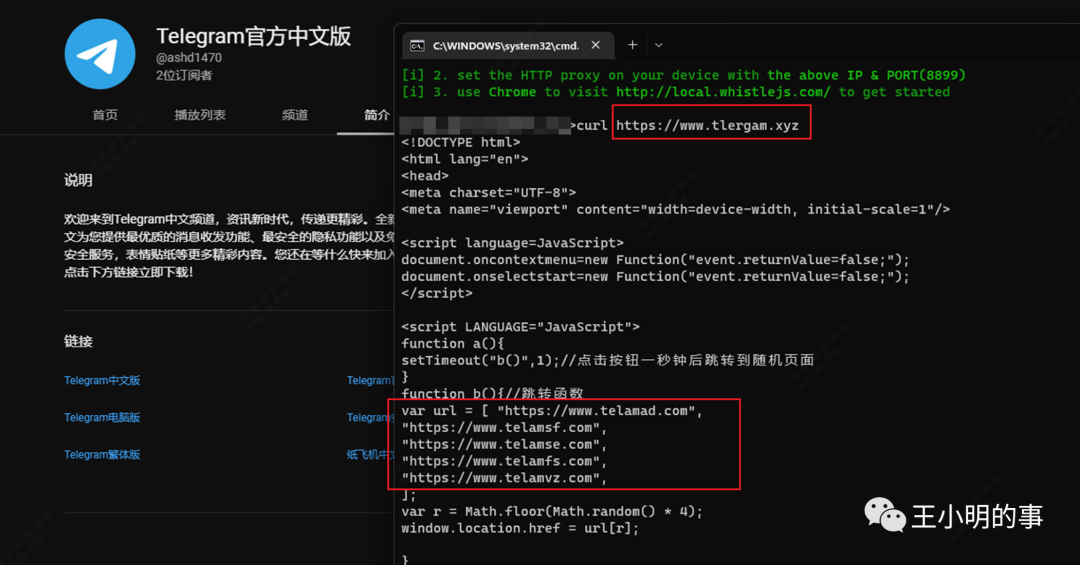
Task: Open the Telegram中文版 link
Action: point(102,380)
